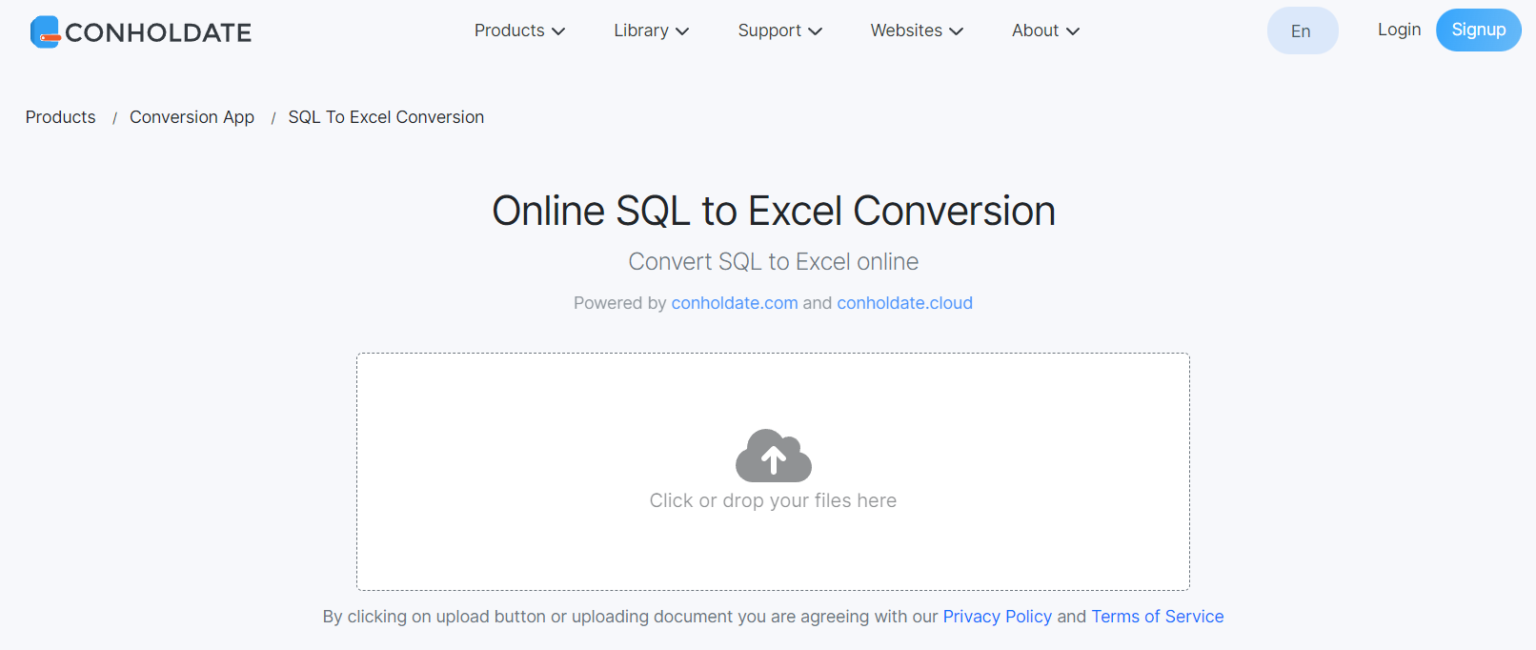
Task: Go to Products via the breadcrumb
Action: click(x=60, y=117)
